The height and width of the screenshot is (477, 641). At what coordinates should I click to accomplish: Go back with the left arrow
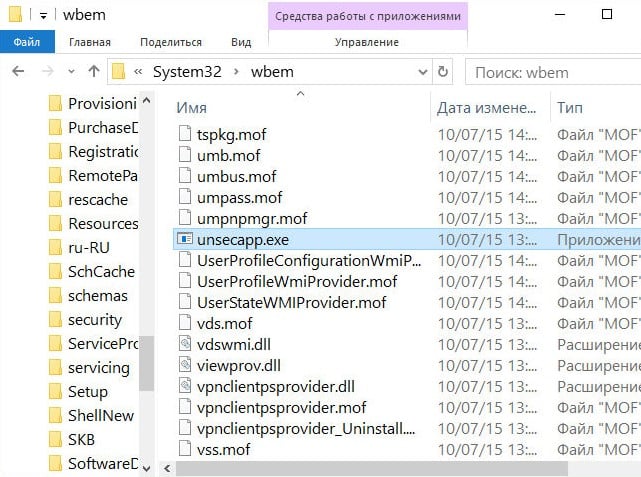[x=18, y=72]
